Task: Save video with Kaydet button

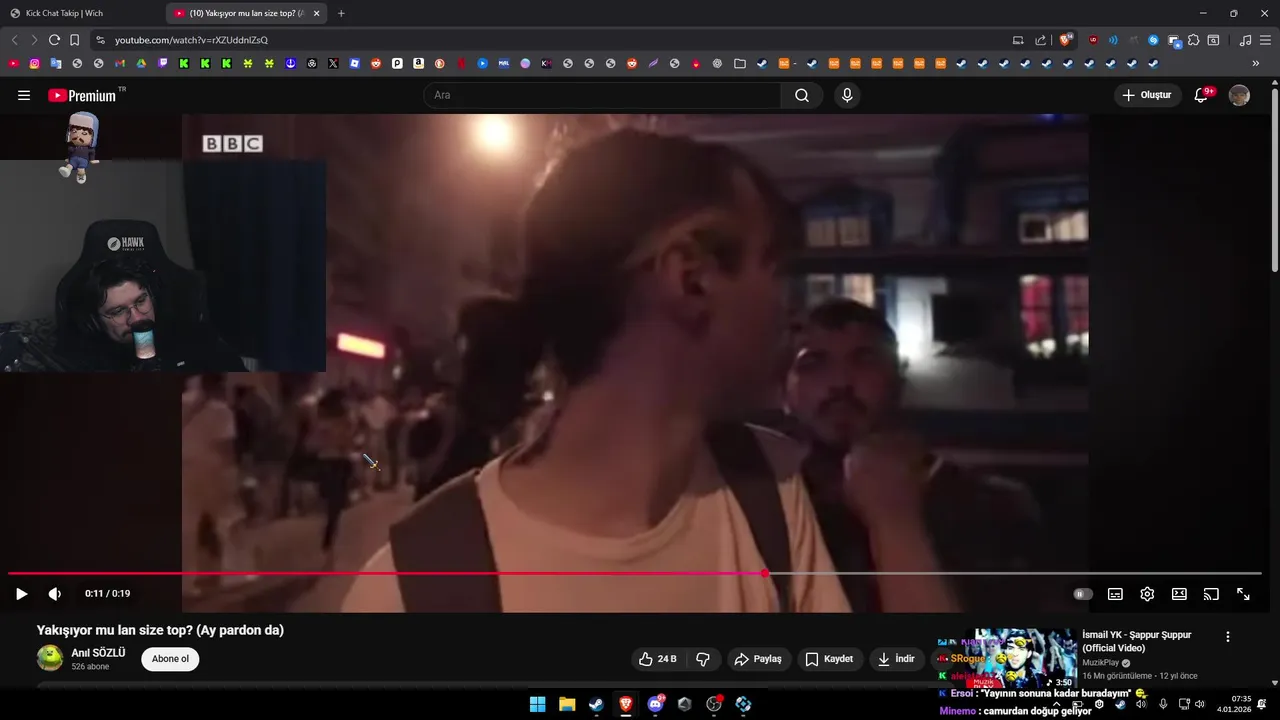Action: (x=829, y=659)
